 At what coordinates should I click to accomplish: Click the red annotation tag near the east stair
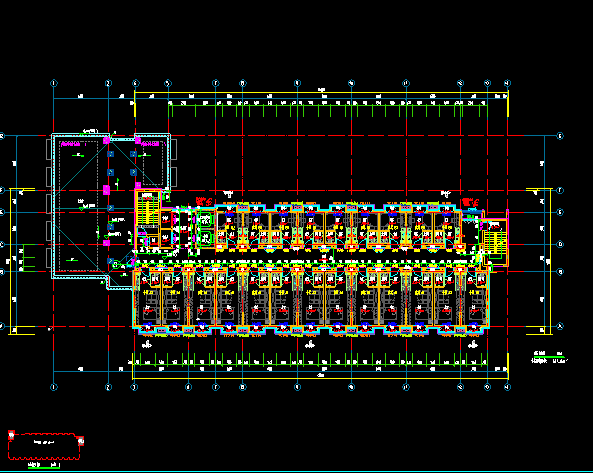470,202
